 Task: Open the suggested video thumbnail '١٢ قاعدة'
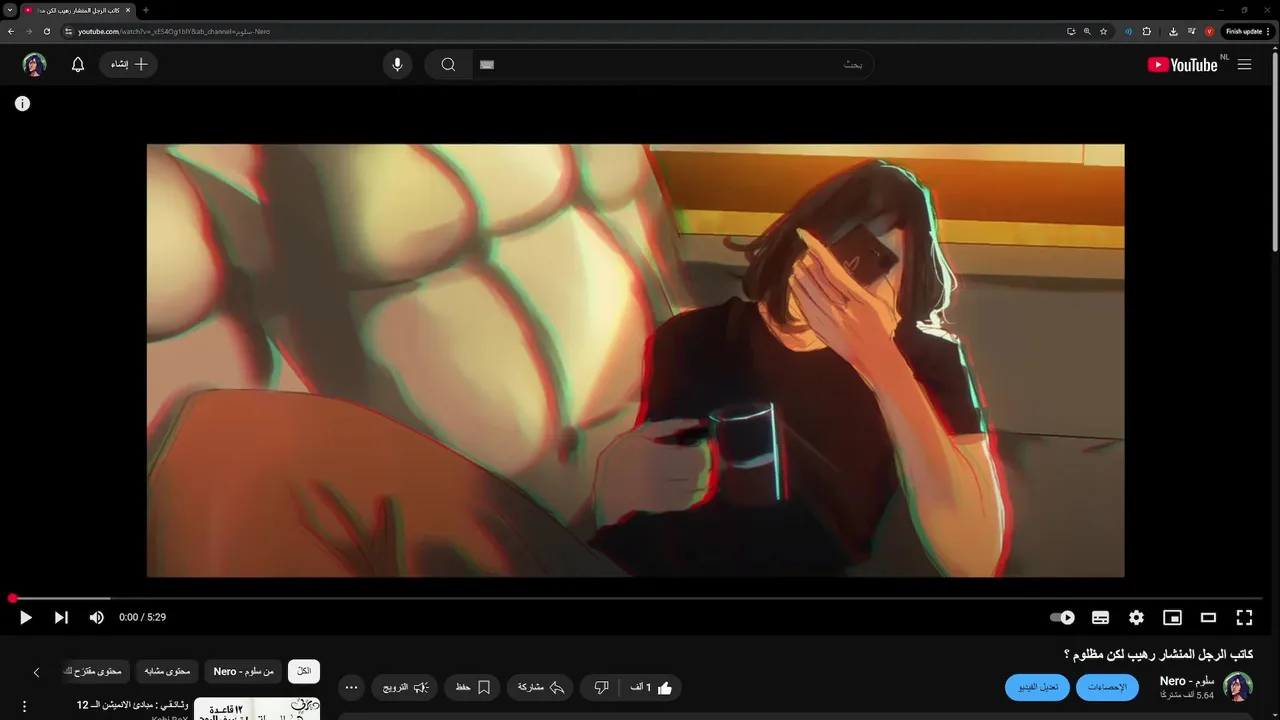(257, 709)
